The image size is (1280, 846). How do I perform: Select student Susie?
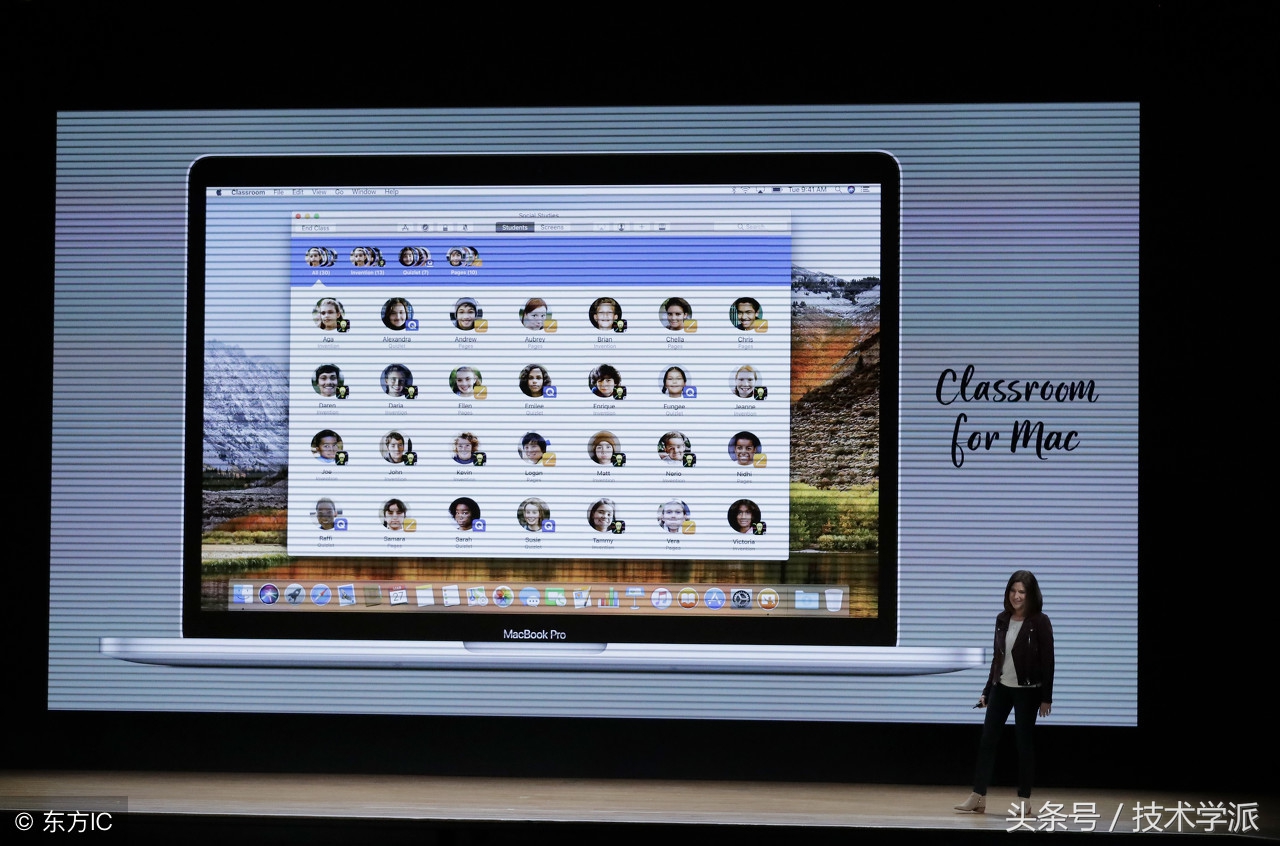coord(533,522)
